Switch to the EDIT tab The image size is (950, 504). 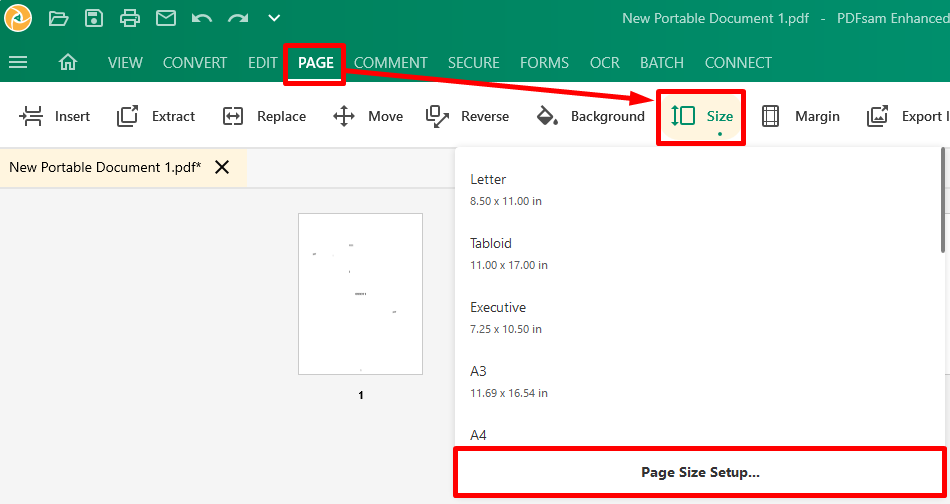[x=262, y=63]
